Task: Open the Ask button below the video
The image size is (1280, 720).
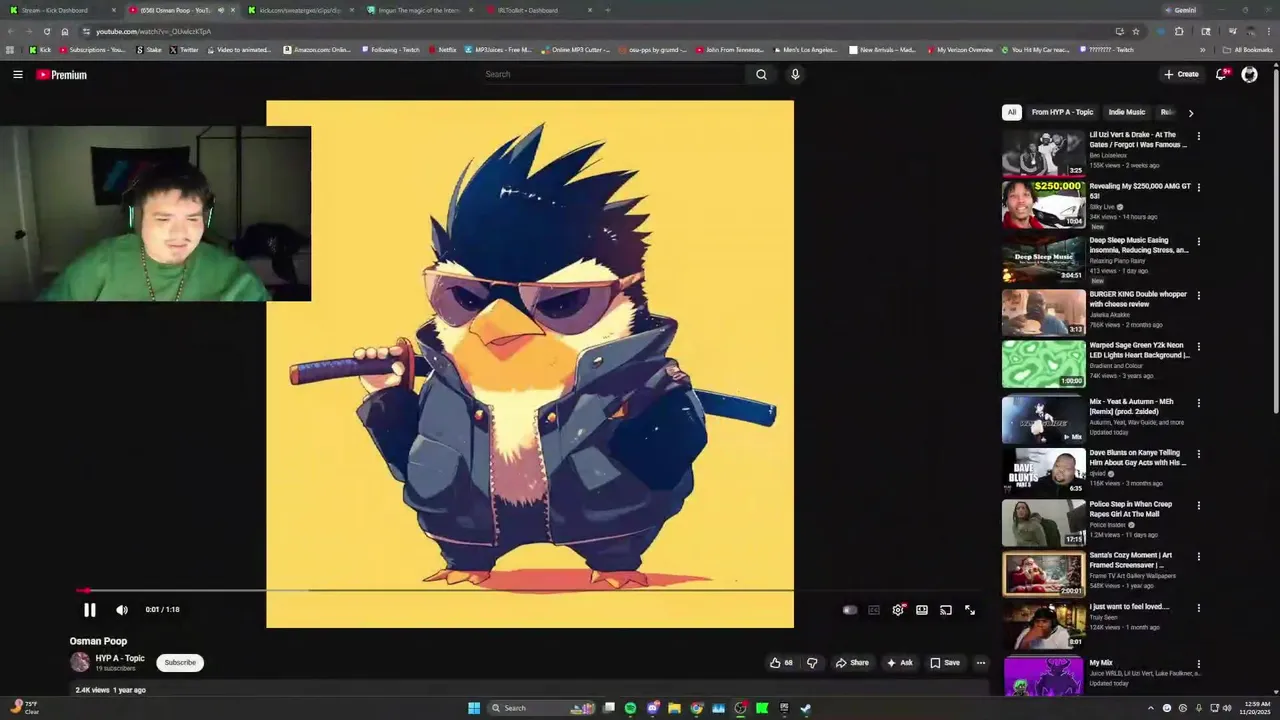Action: (899, 663)
